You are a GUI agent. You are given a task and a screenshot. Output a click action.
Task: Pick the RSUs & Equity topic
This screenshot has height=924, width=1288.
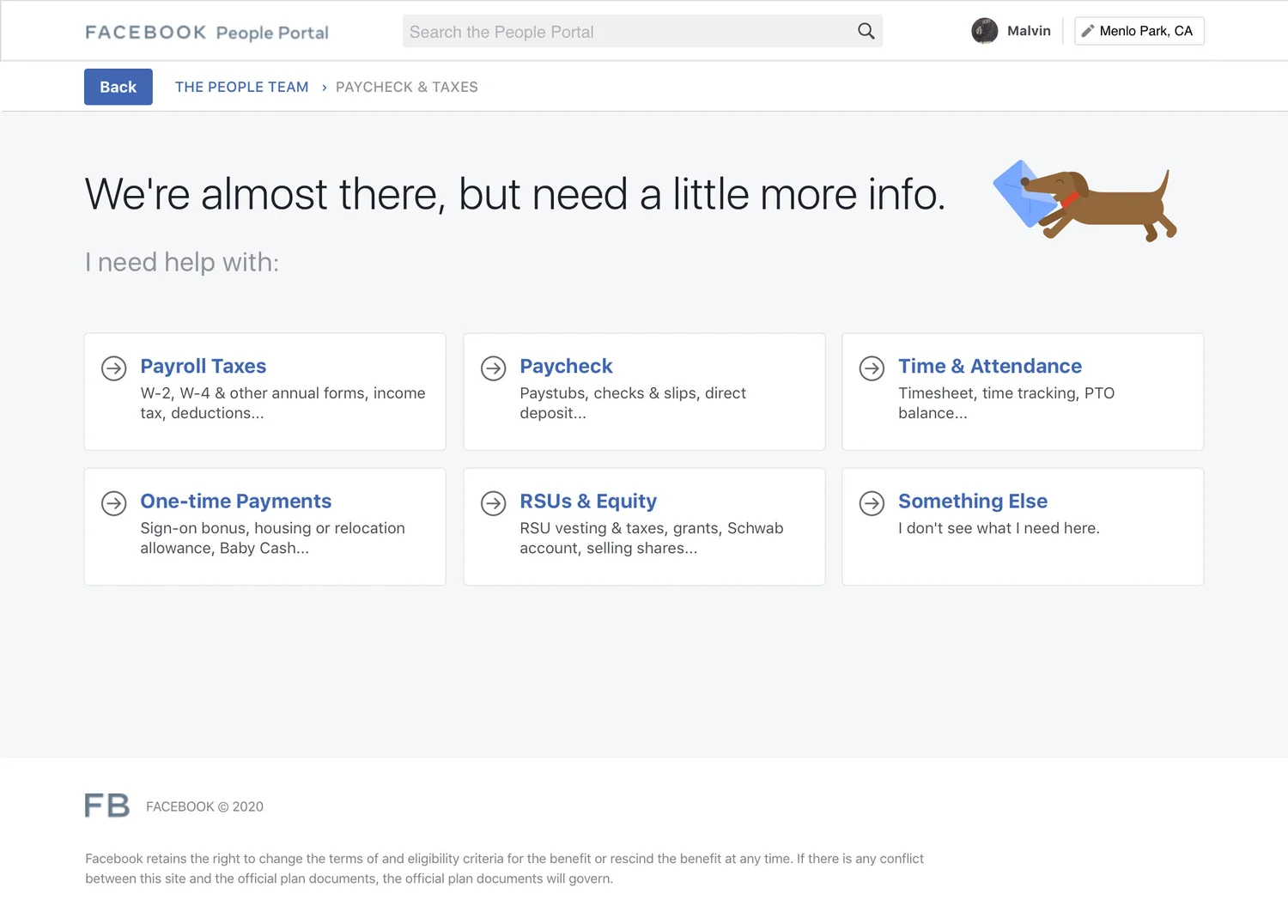pyautogui.click(x=644, y=526)
